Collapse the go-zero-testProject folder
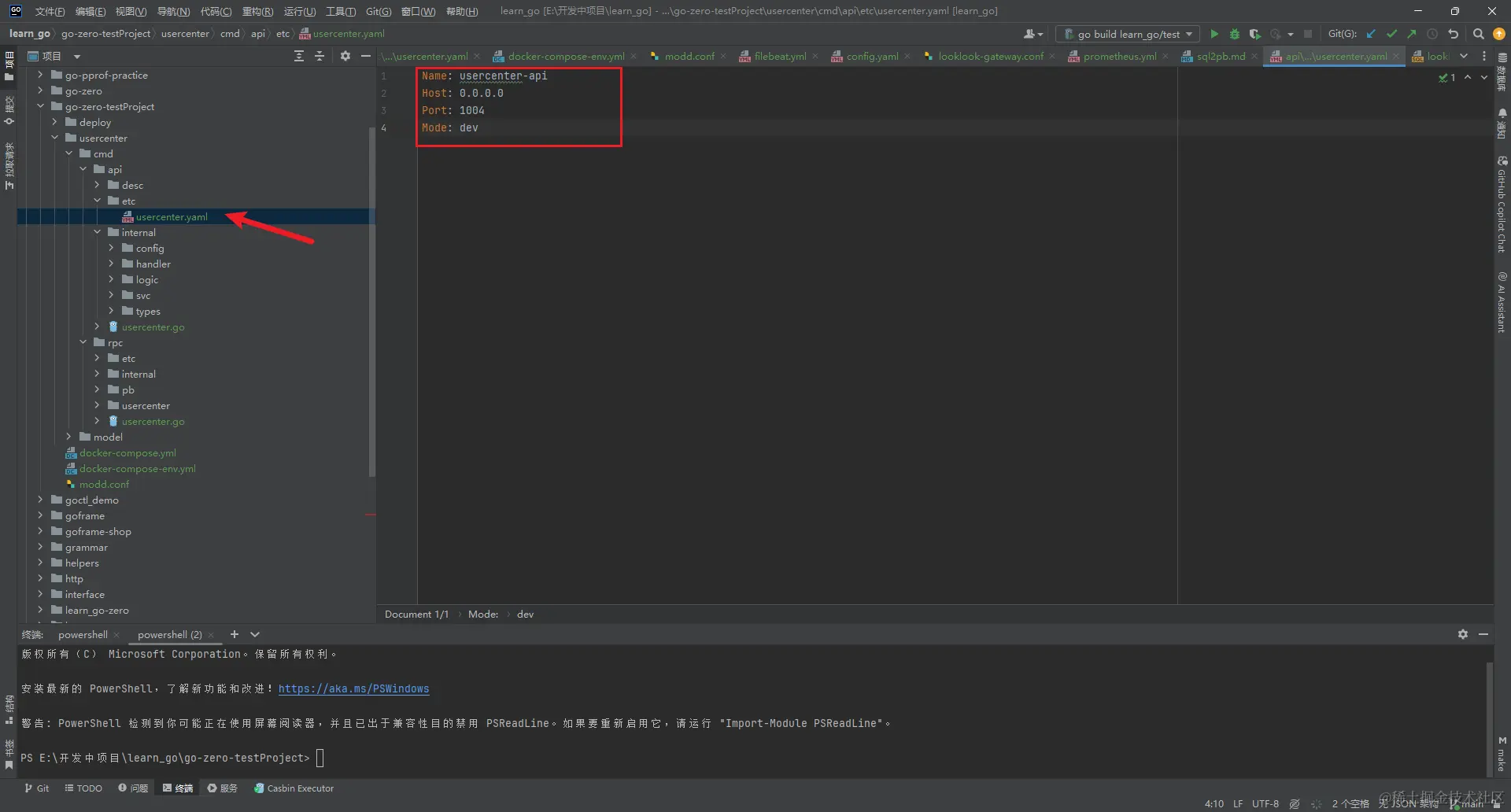Viewport: 1511px width, 812px height. pos(40,106)
